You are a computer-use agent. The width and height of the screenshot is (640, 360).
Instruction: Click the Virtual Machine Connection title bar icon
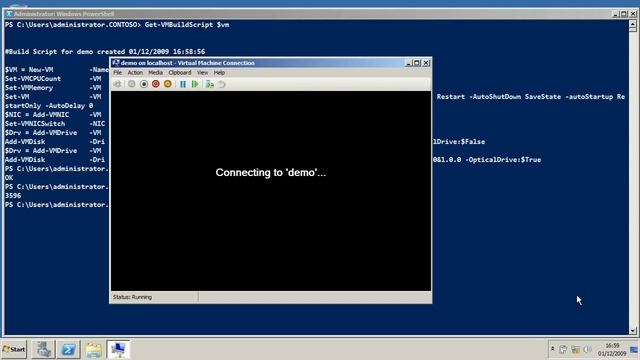point(116,63)
